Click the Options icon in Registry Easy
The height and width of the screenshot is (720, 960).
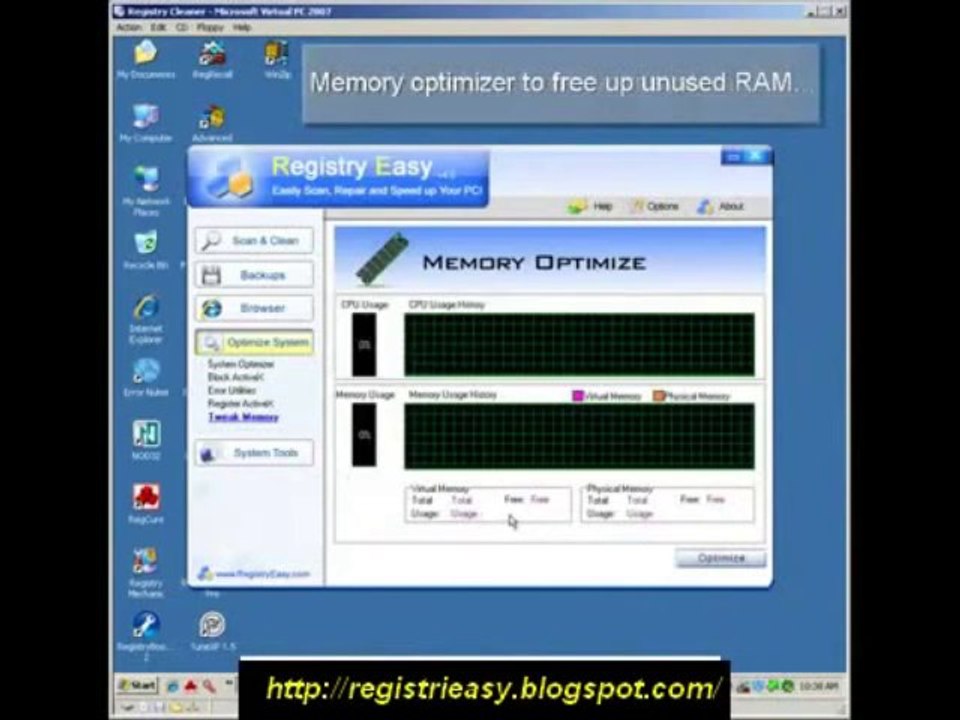(x=637, y=206)
